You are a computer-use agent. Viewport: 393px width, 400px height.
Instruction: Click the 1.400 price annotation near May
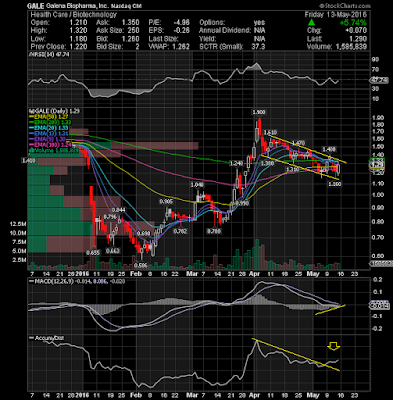pos(329,149)
